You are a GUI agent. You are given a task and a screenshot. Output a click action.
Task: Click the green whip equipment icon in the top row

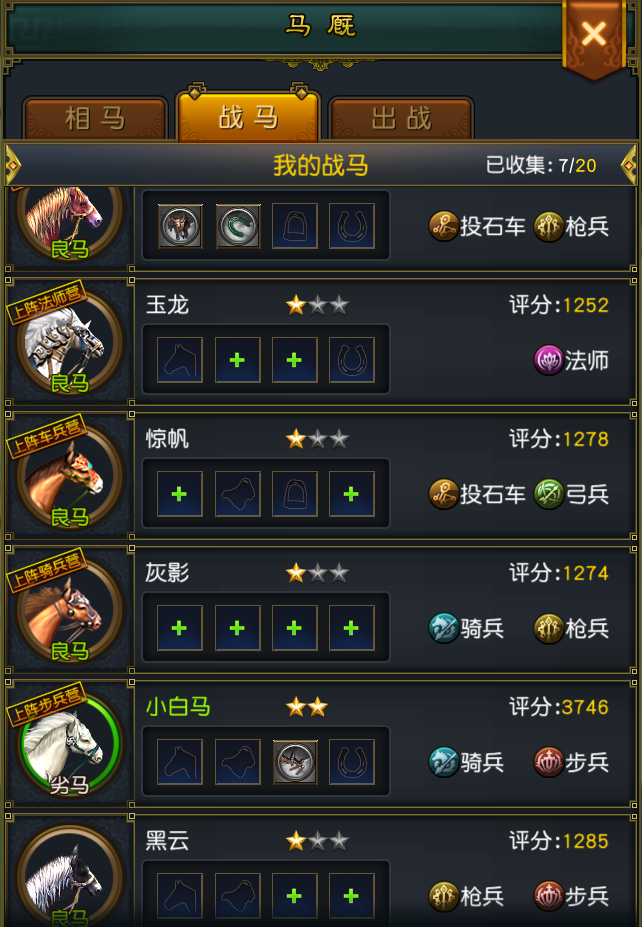(238, 226)
